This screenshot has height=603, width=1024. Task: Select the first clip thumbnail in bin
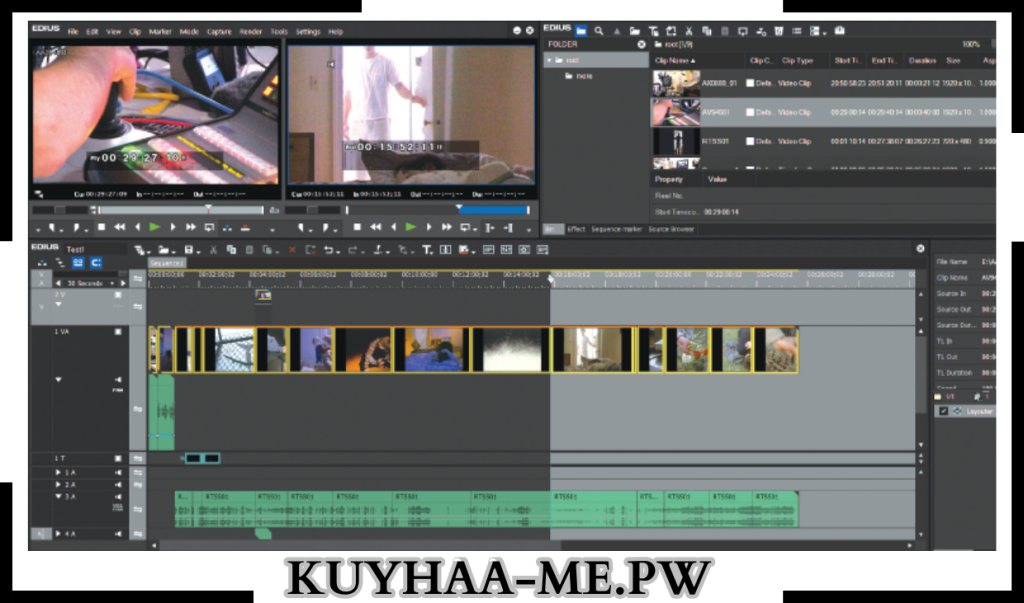(x=676, y=83)
